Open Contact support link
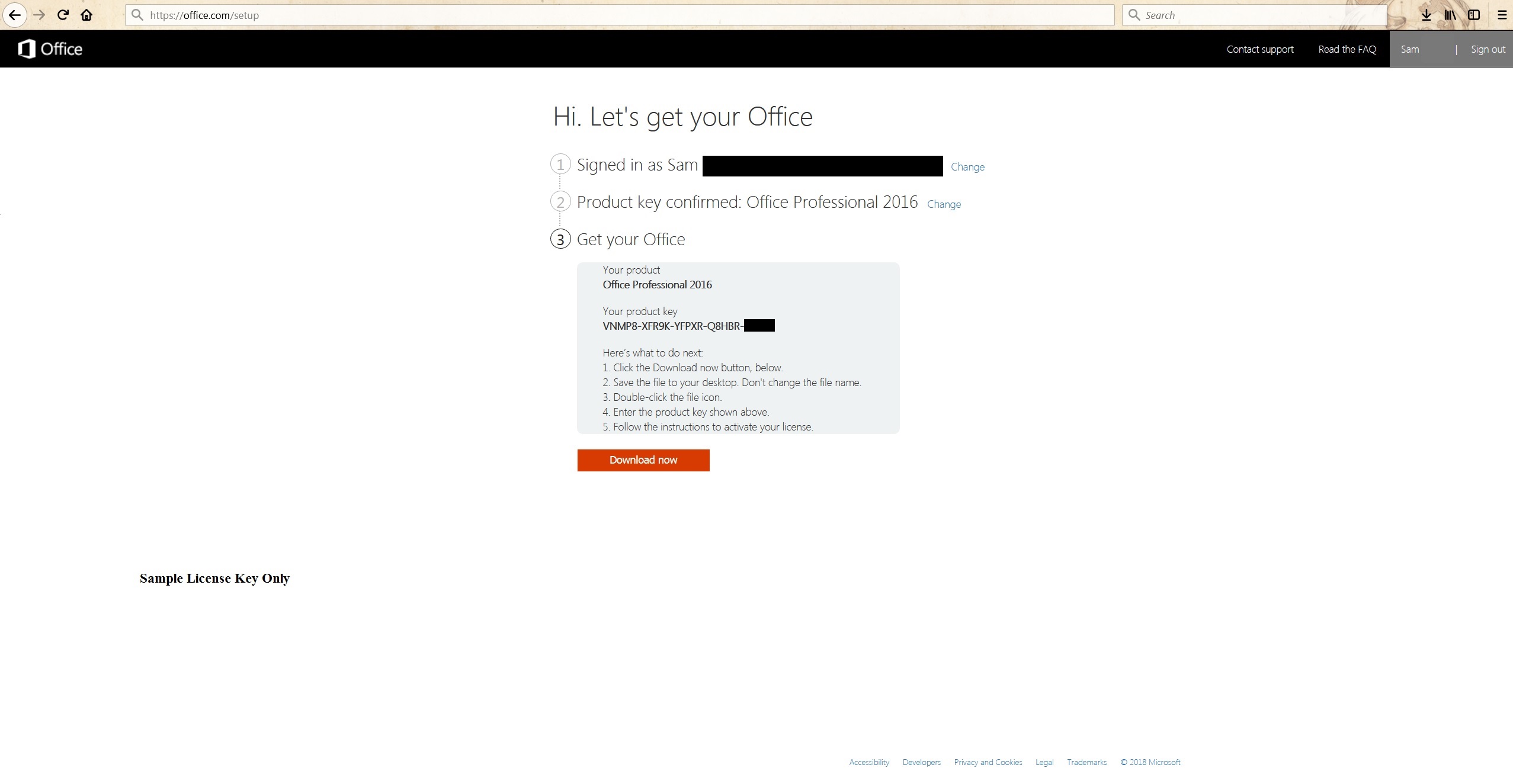The image size is (1513, 784). [x=1260, y=49]
